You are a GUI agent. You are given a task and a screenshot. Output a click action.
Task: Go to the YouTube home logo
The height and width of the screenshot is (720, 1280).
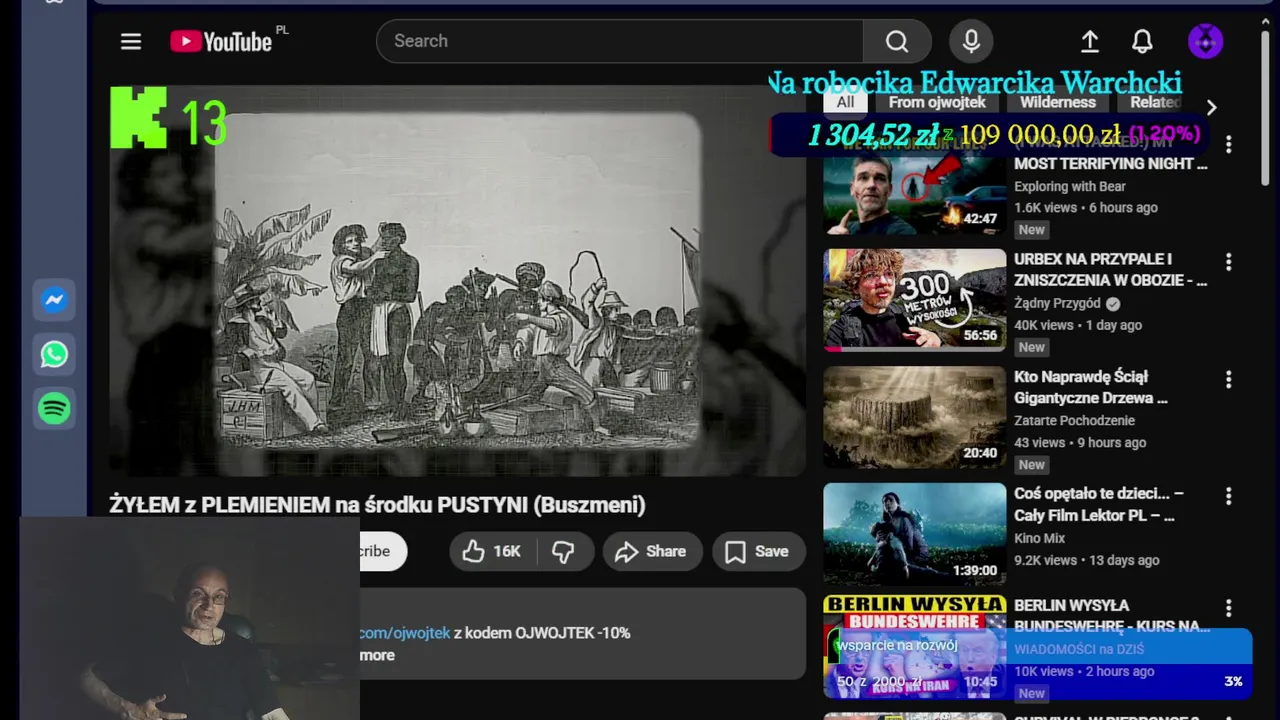[221, 41]
